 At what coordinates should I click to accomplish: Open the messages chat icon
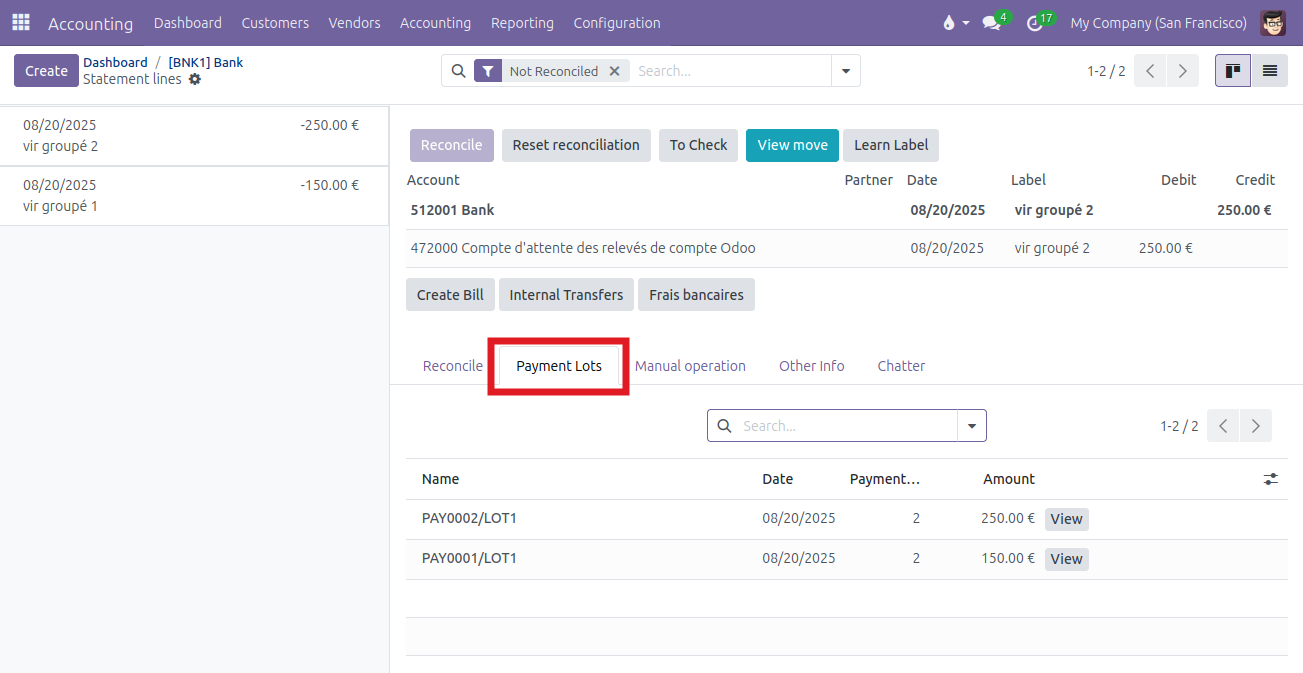click(x=991, y=23)
